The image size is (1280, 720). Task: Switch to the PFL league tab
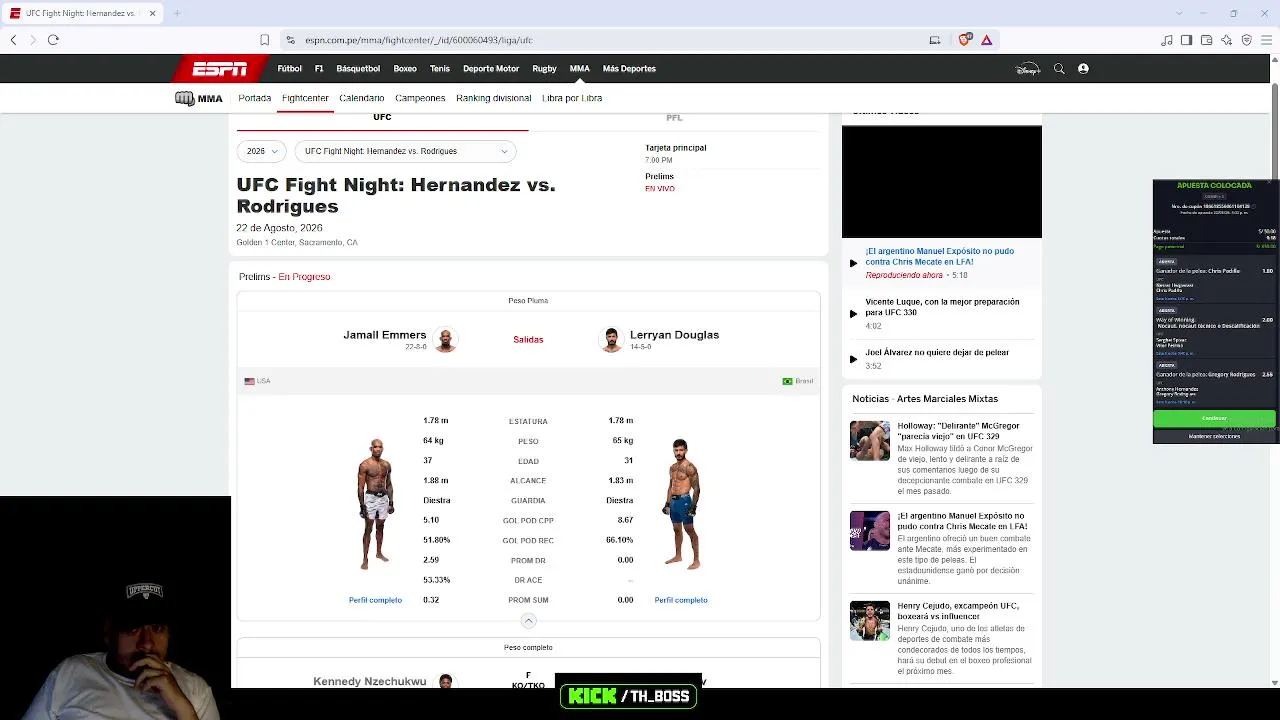click(674, 118)
